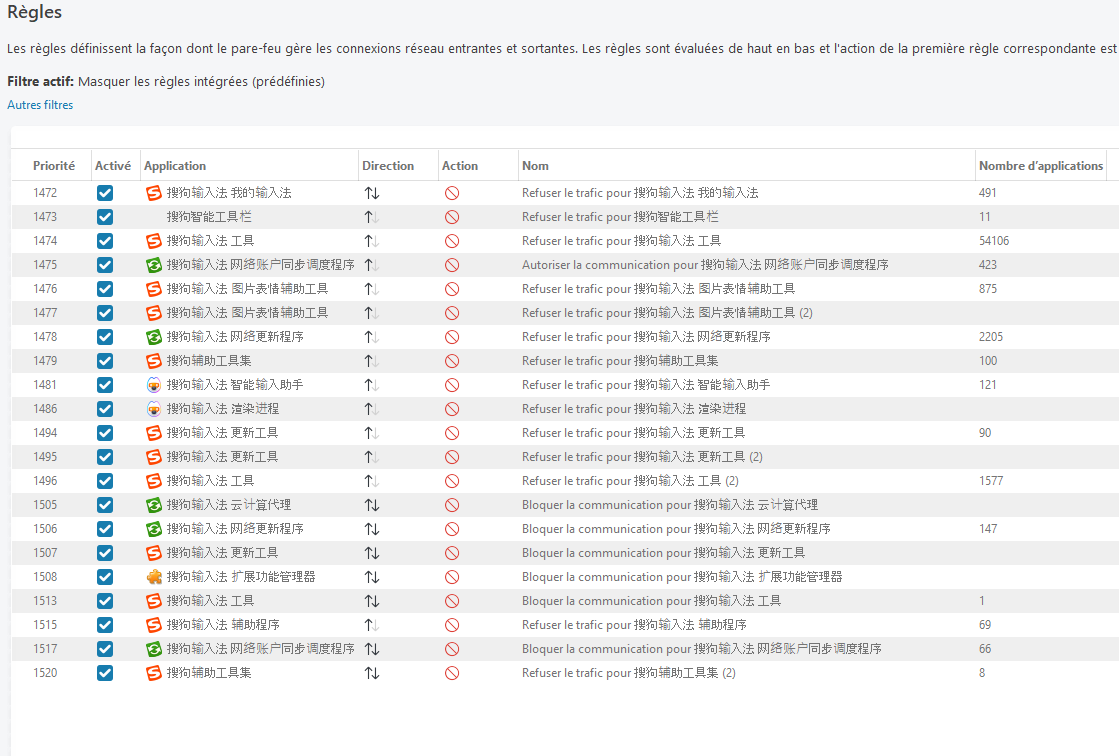1119x756 pixels.
Task: Select priority value 1476
Action: click(45, 289)
